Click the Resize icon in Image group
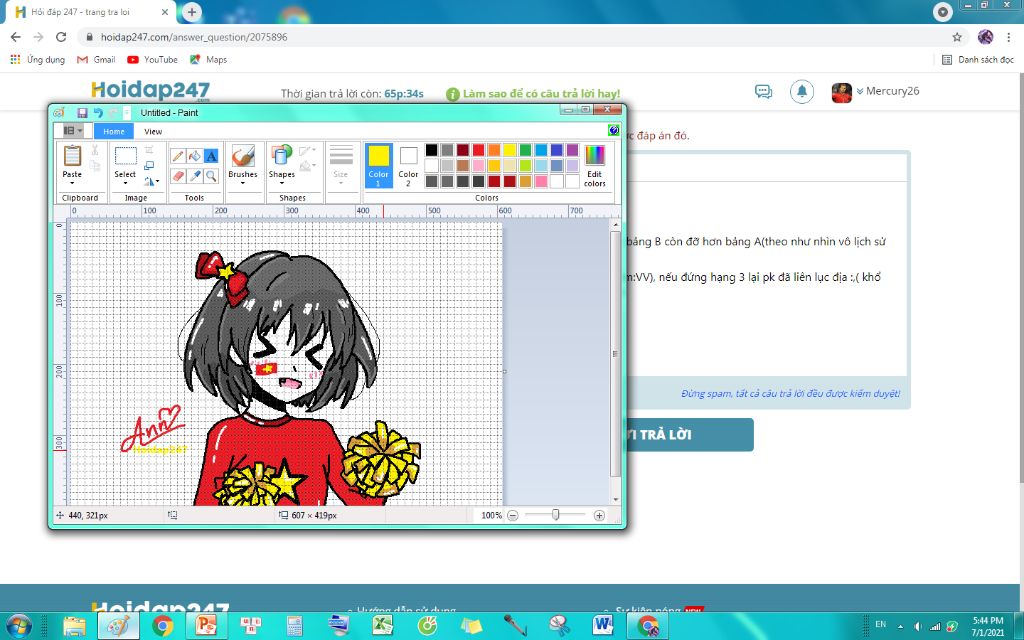 tap(149, 166)
